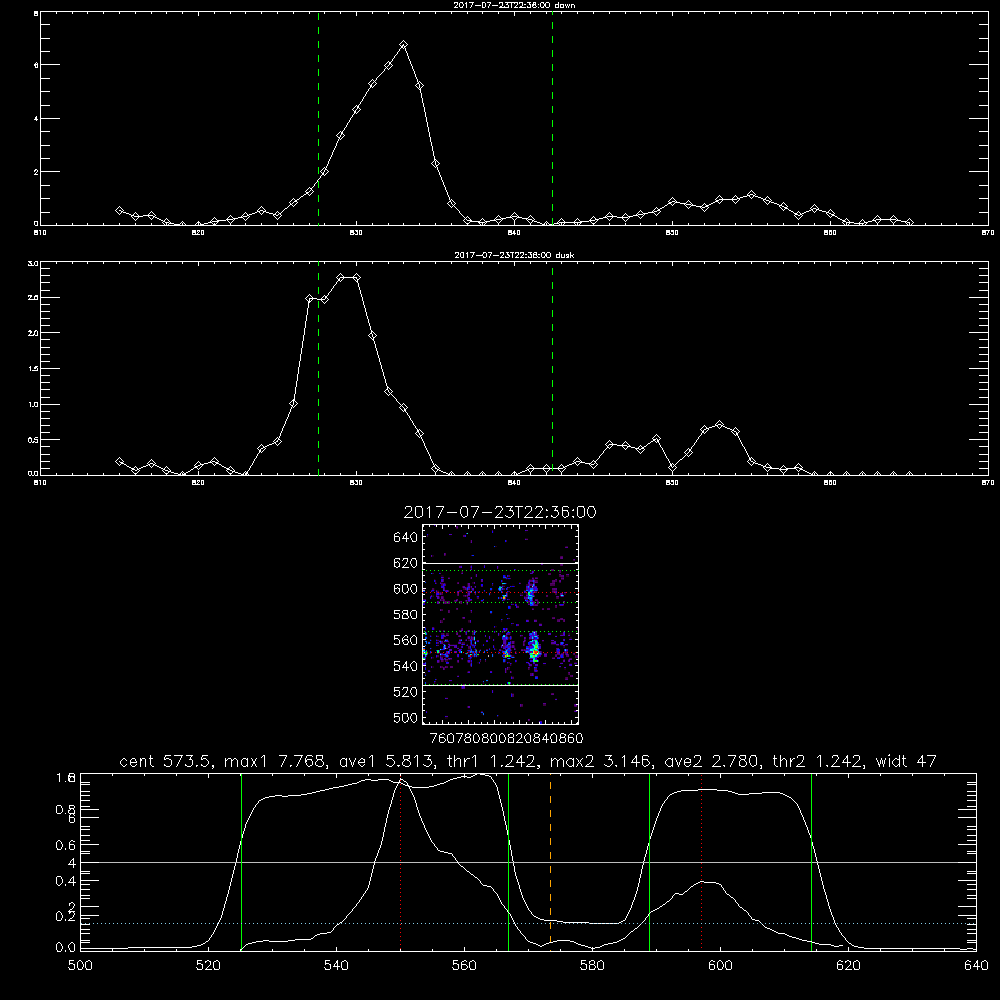This screenshot has height=1000, width=1000.
Task: Click the '580' label on bottom plot x-axis
Action: tap(592, 966)
